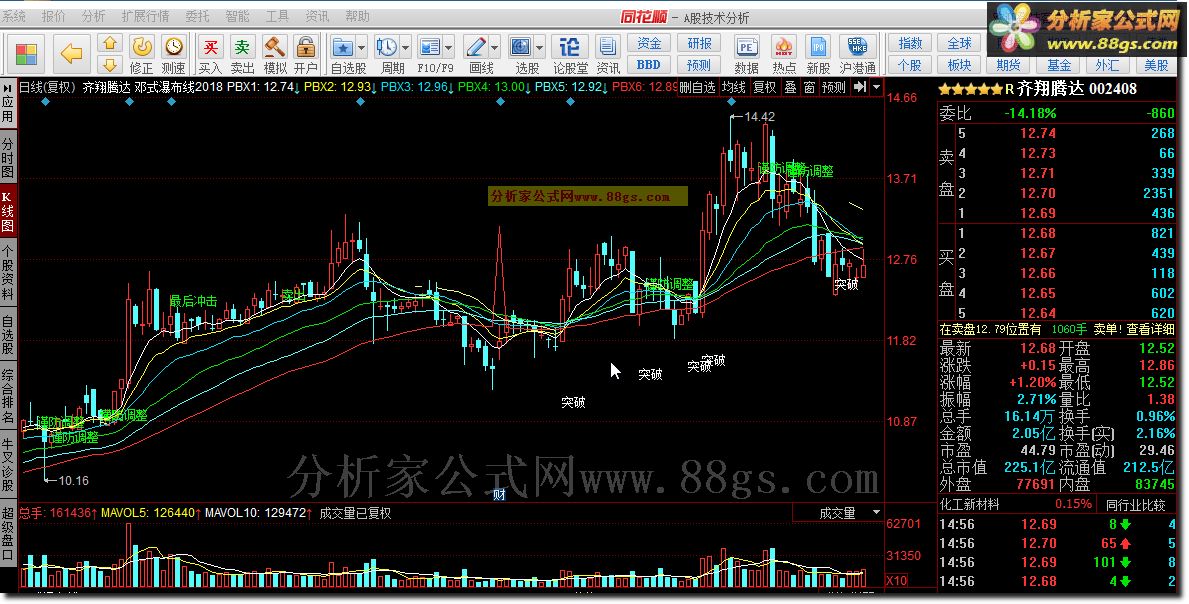1189x604 pixels.
Task: Switch to K线图 sidebar tab
Action: [8, 211]
